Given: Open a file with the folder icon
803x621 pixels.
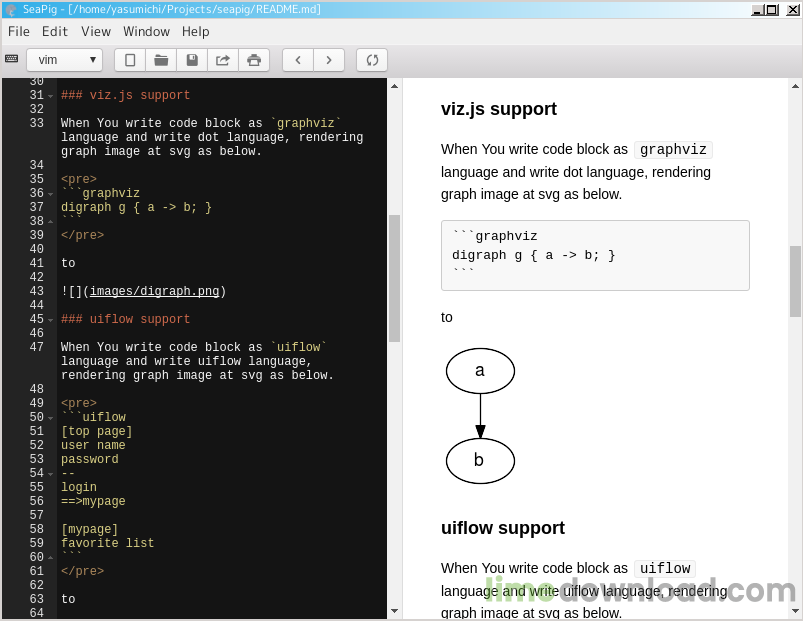Looking at the screenshot, I should (161, 60).
